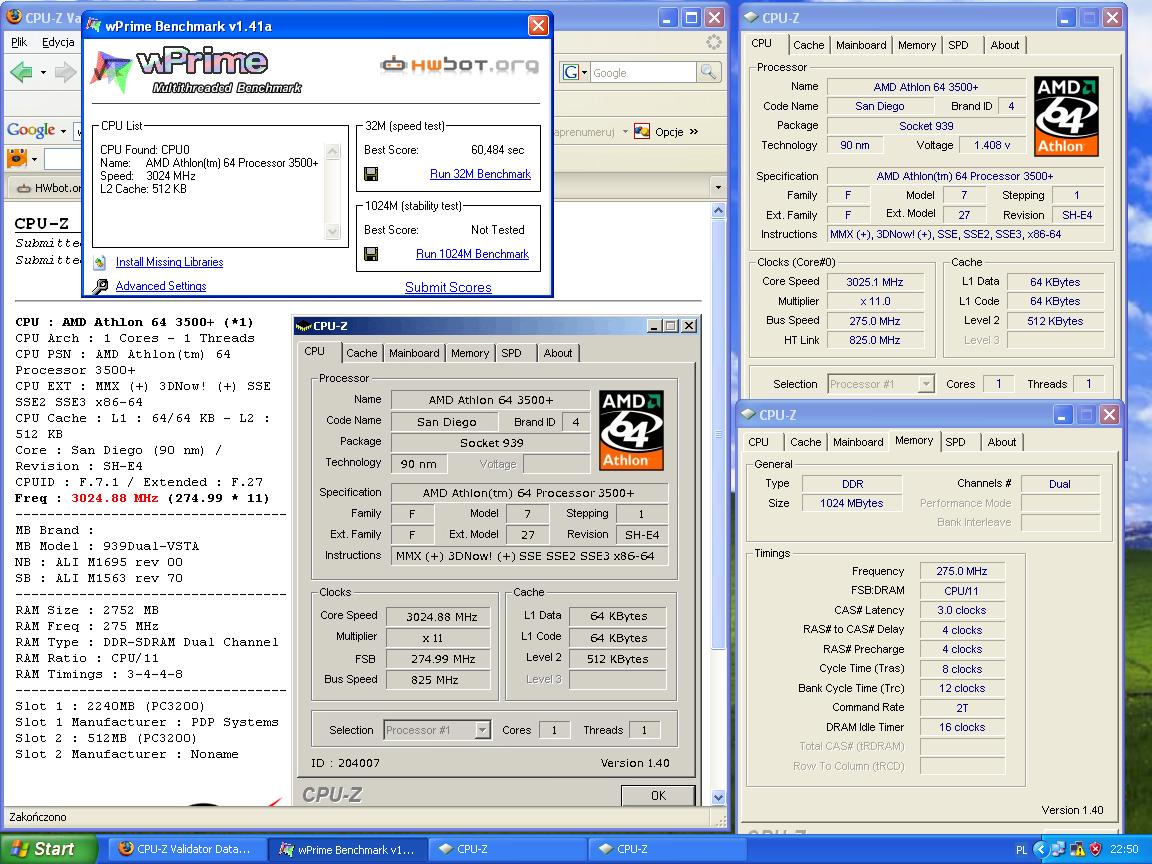Click the wPrime Multithreaded Benchmark logo
The height and width of the screenshot is (864, 1152).
(x=196, y=71)
